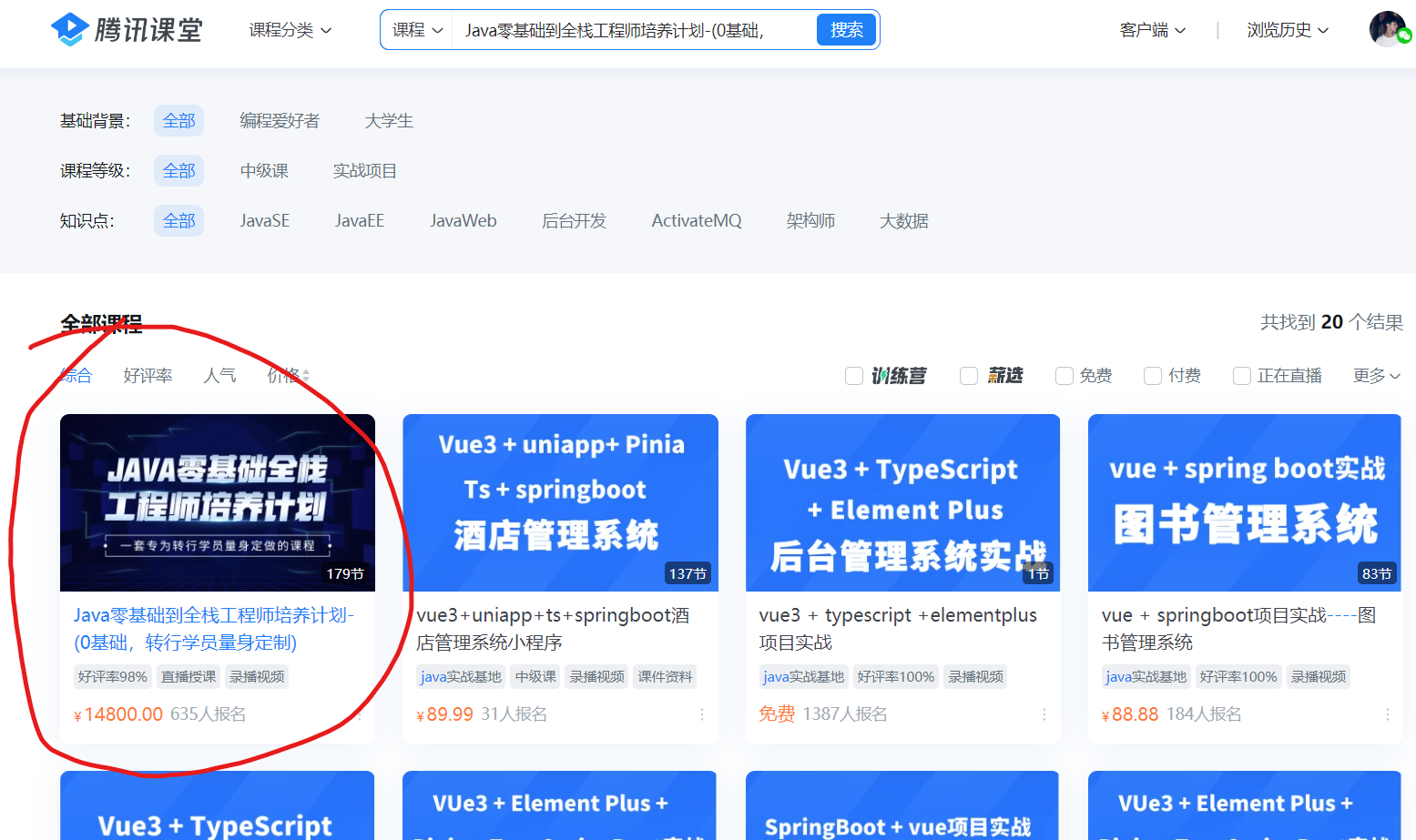
Task: Click the price sort arrows icon
Action: coord(306,376)
